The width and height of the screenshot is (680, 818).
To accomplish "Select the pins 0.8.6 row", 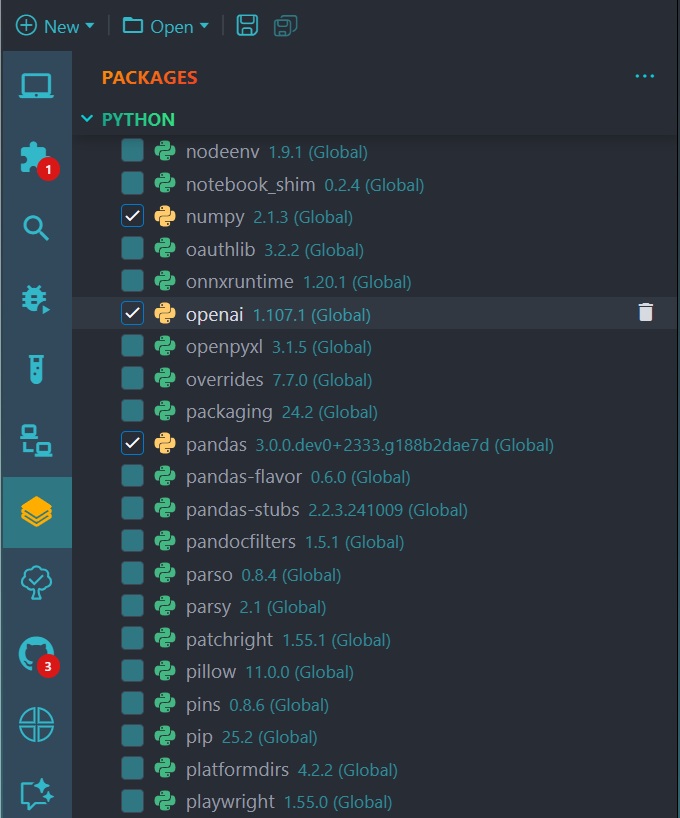I will pos(374,705).
